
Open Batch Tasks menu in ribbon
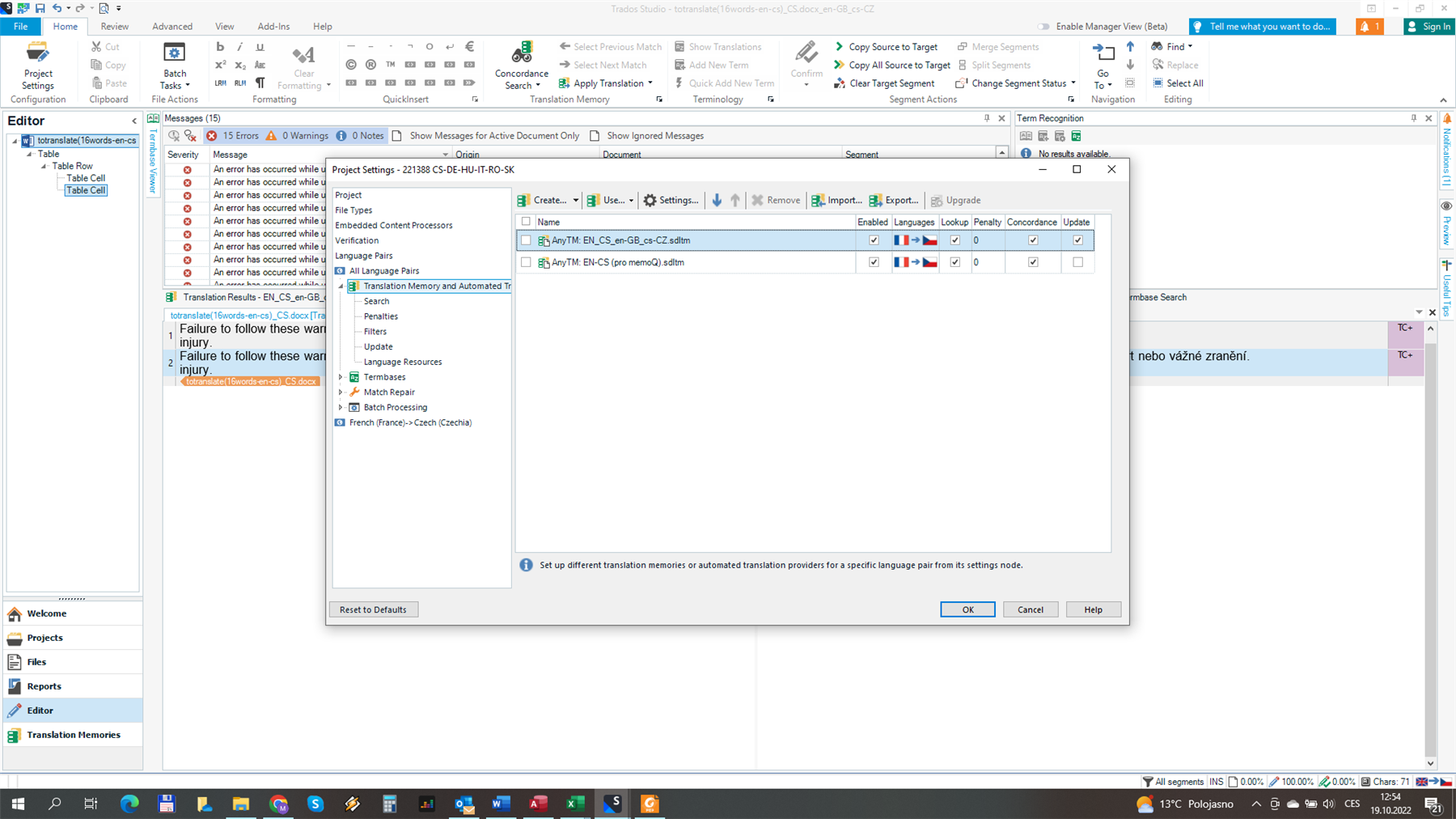pos(175,66)
